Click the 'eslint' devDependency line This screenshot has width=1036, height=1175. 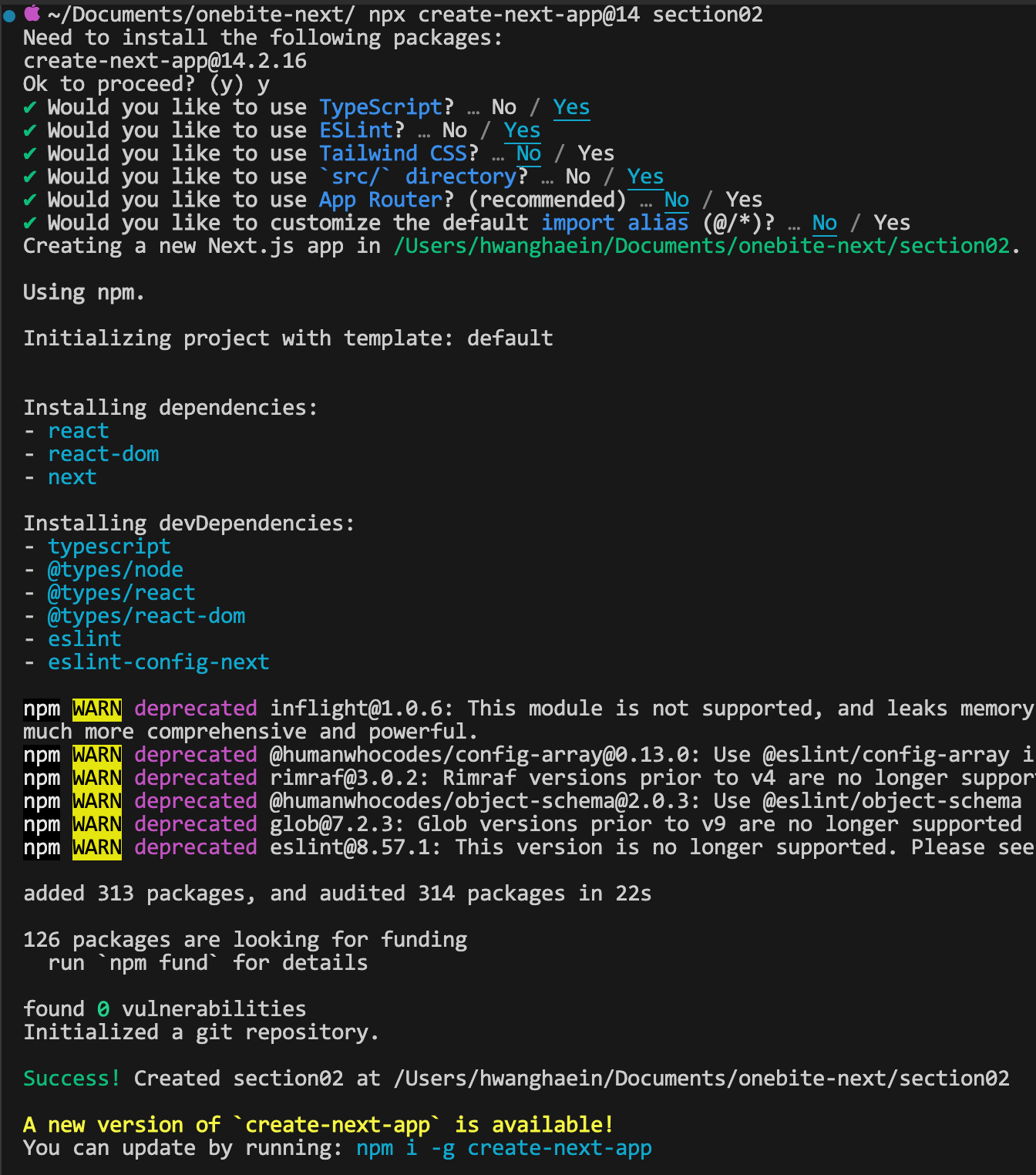[85, 639]
